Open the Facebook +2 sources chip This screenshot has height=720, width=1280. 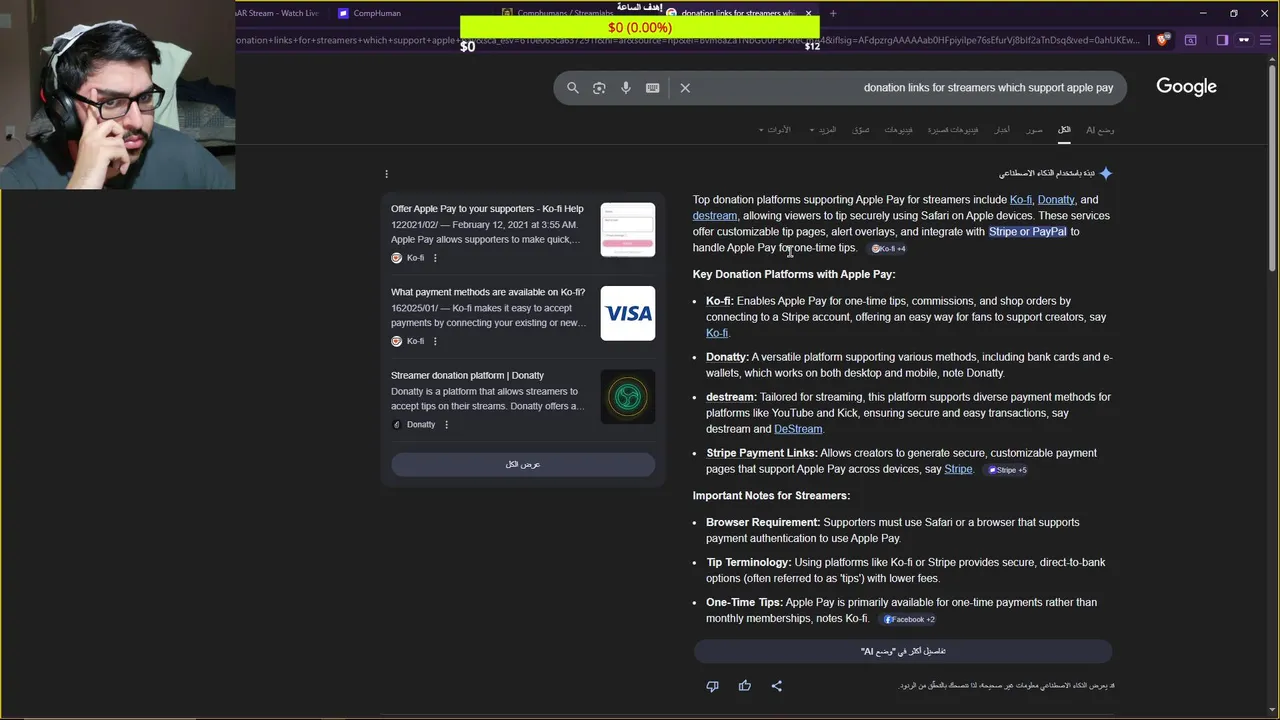click(909, 620)
